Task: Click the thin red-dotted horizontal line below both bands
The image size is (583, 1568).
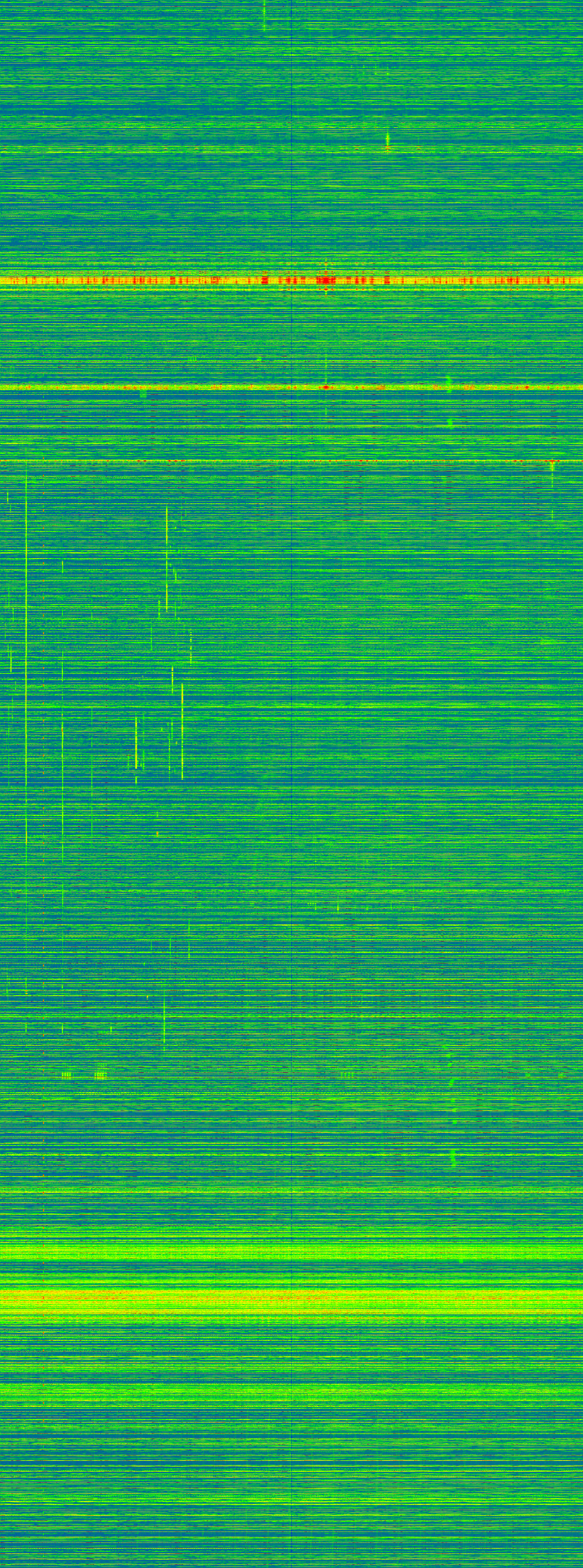Action: [x=243, y=461]
